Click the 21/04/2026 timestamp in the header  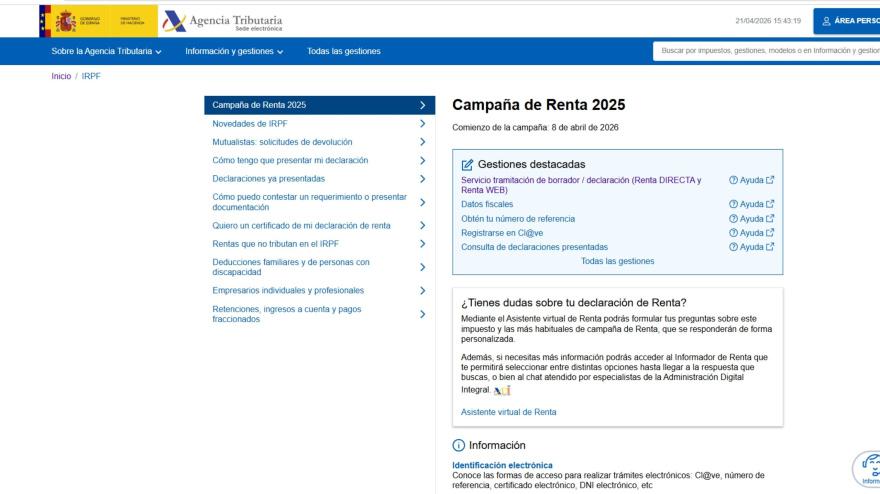768,21
